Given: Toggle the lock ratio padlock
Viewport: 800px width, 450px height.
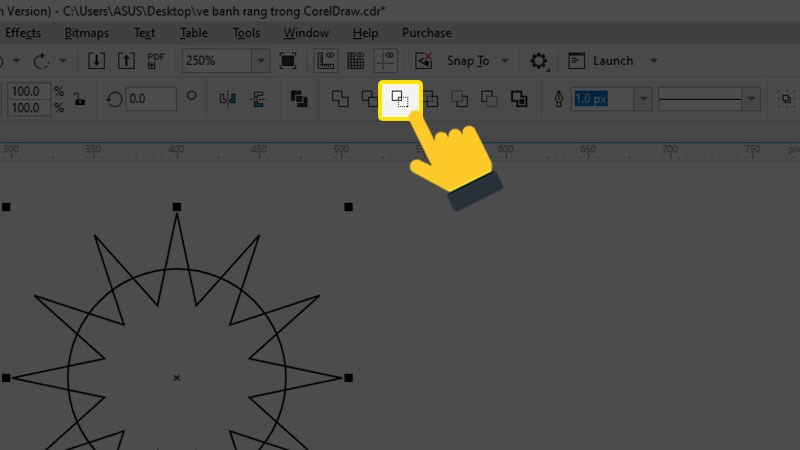Looking at the screenshot, I should coord(80,98).
